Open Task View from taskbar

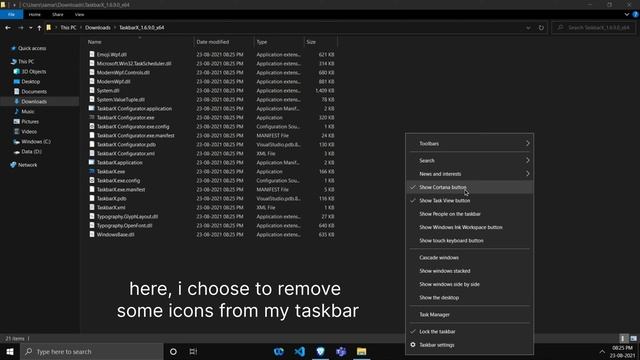coord(193,351)
